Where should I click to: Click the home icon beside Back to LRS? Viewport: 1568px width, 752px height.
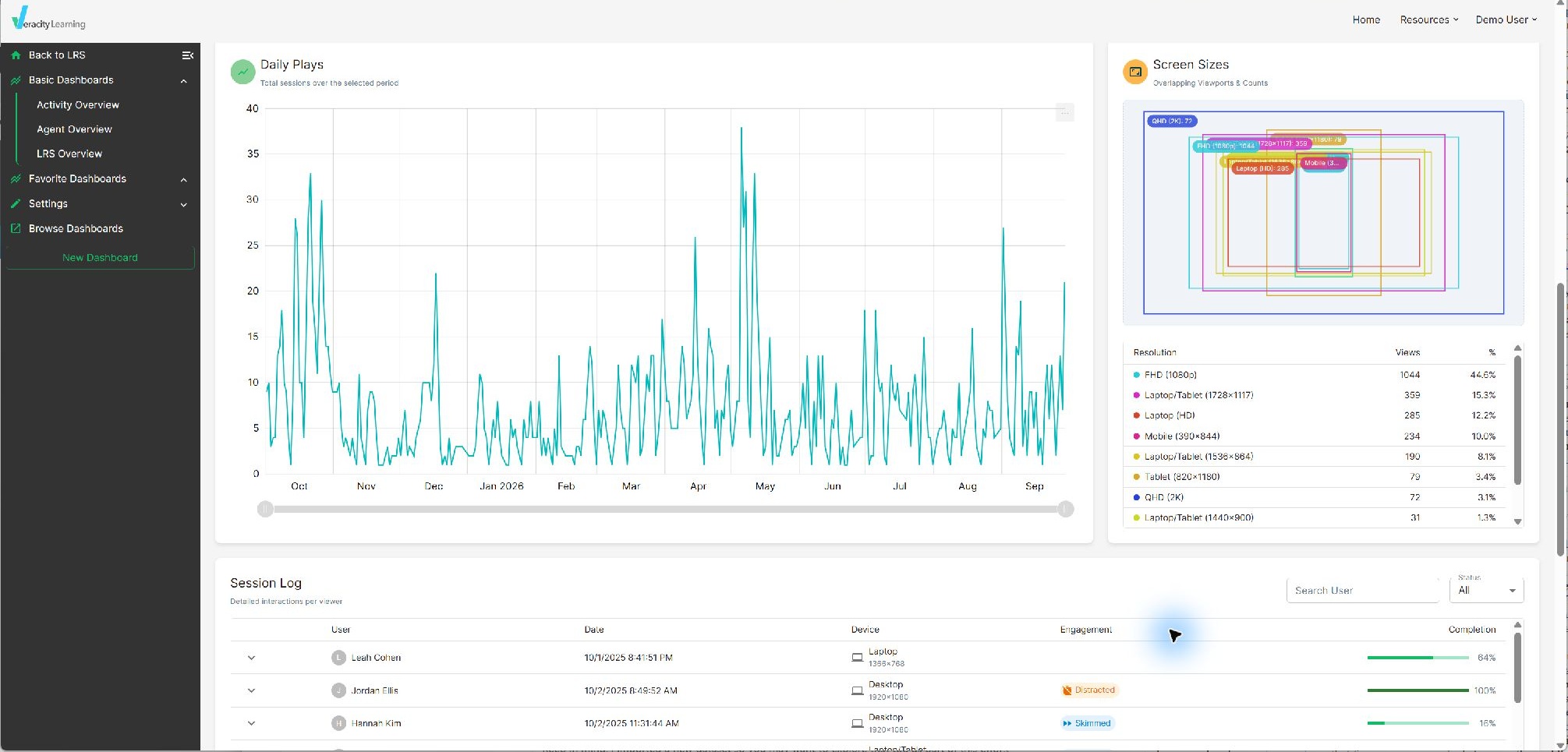coord(16,55)
